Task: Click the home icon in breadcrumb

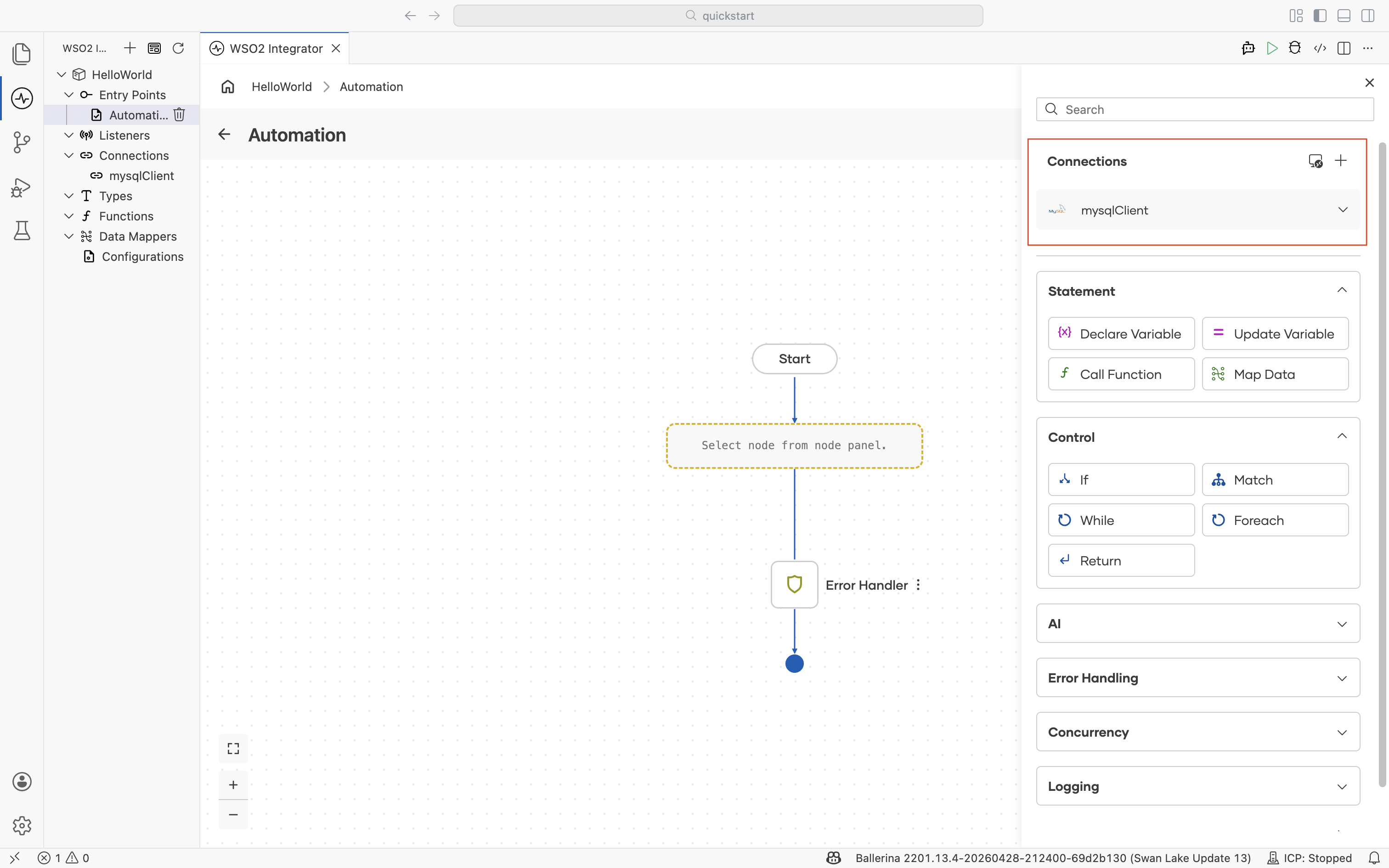Action: [228, 87]
